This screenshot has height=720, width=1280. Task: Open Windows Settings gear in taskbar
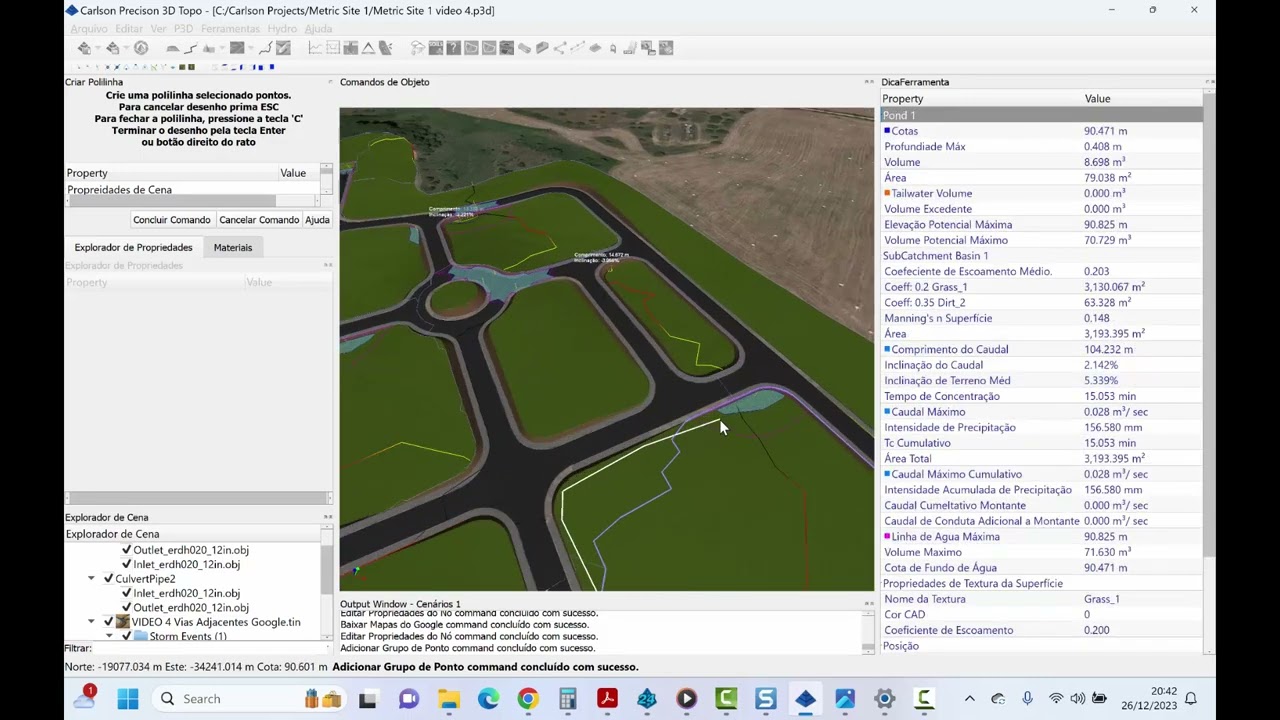coord(885,699)
